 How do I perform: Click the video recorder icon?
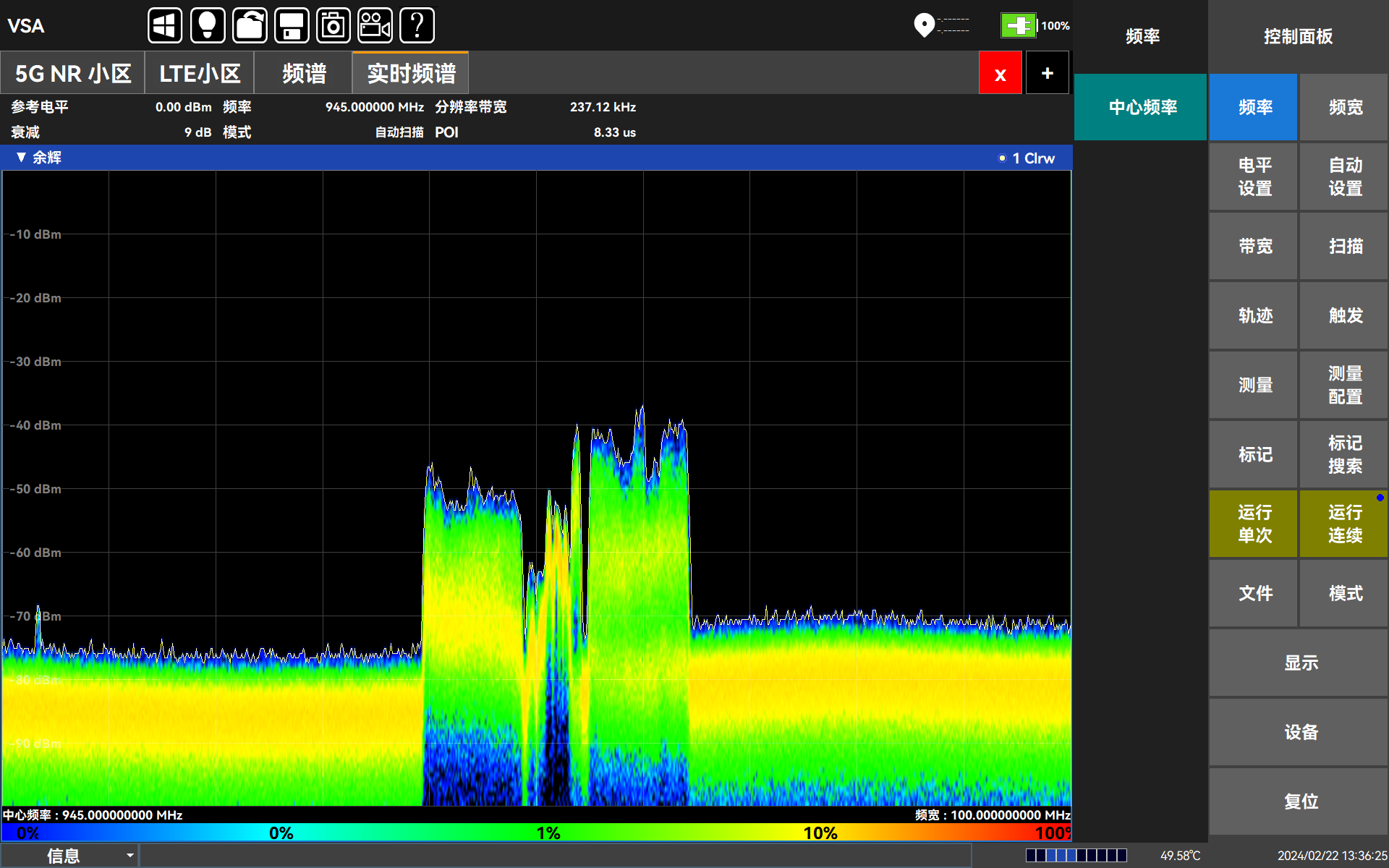(375, 26)
